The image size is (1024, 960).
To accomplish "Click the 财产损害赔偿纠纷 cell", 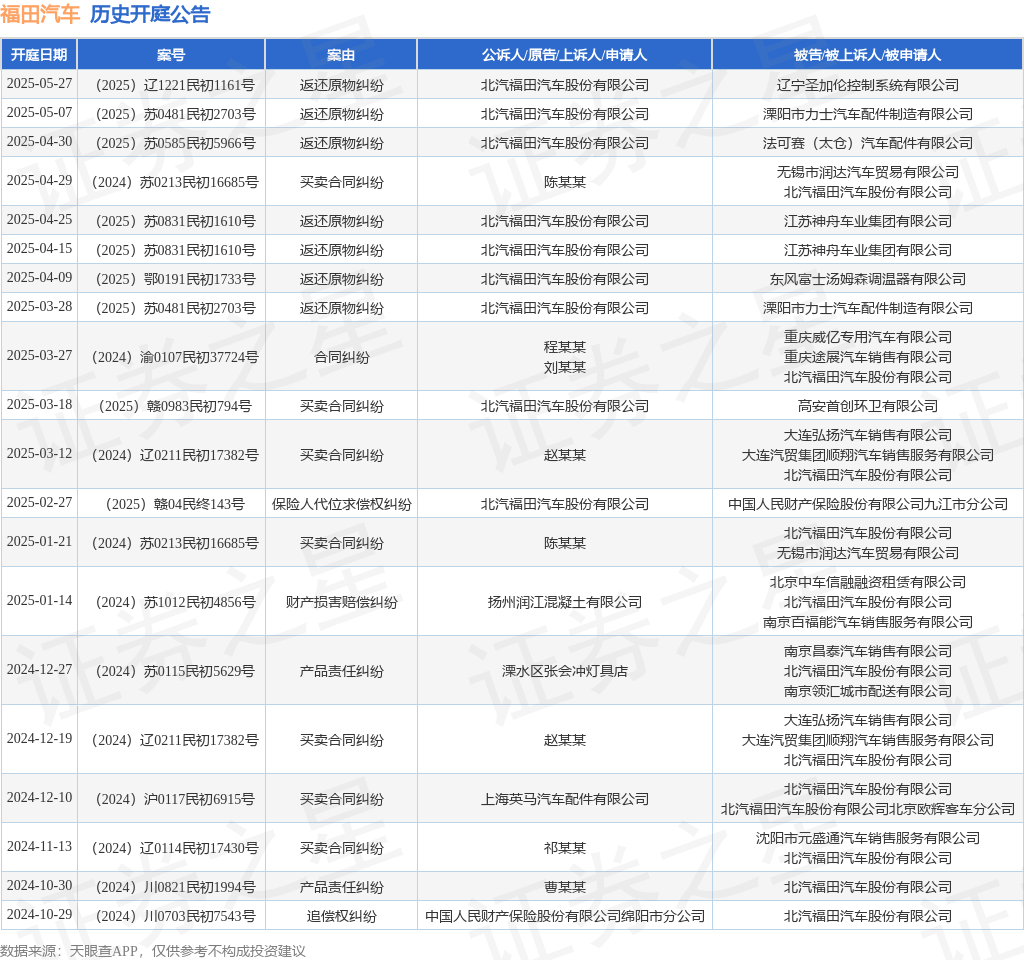I will (x=341, y=602).
